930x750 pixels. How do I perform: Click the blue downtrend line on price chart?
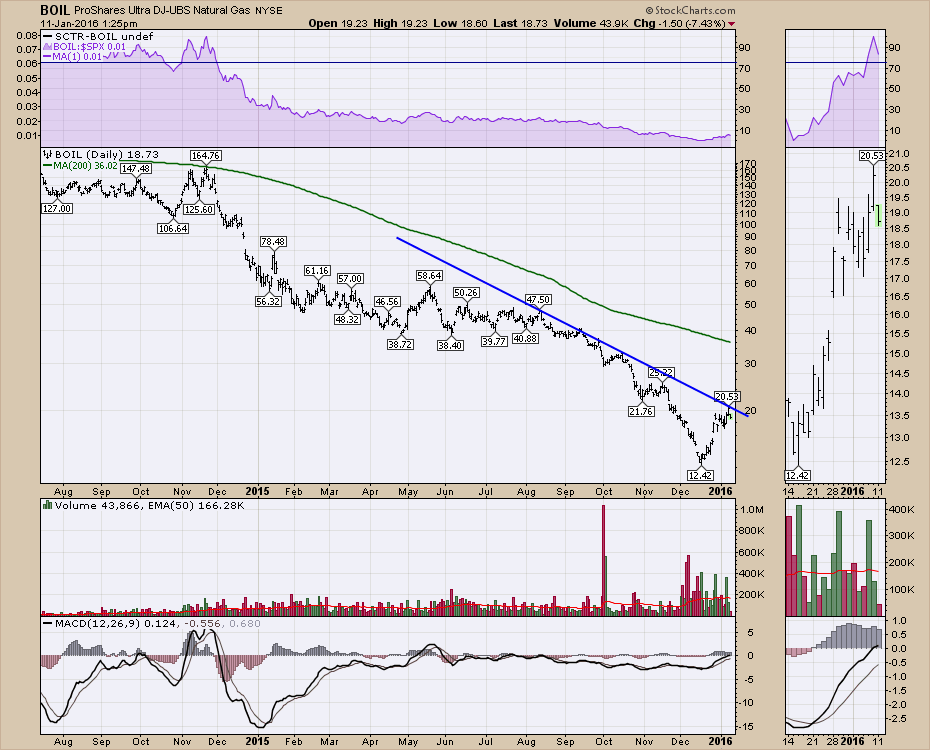572,327
